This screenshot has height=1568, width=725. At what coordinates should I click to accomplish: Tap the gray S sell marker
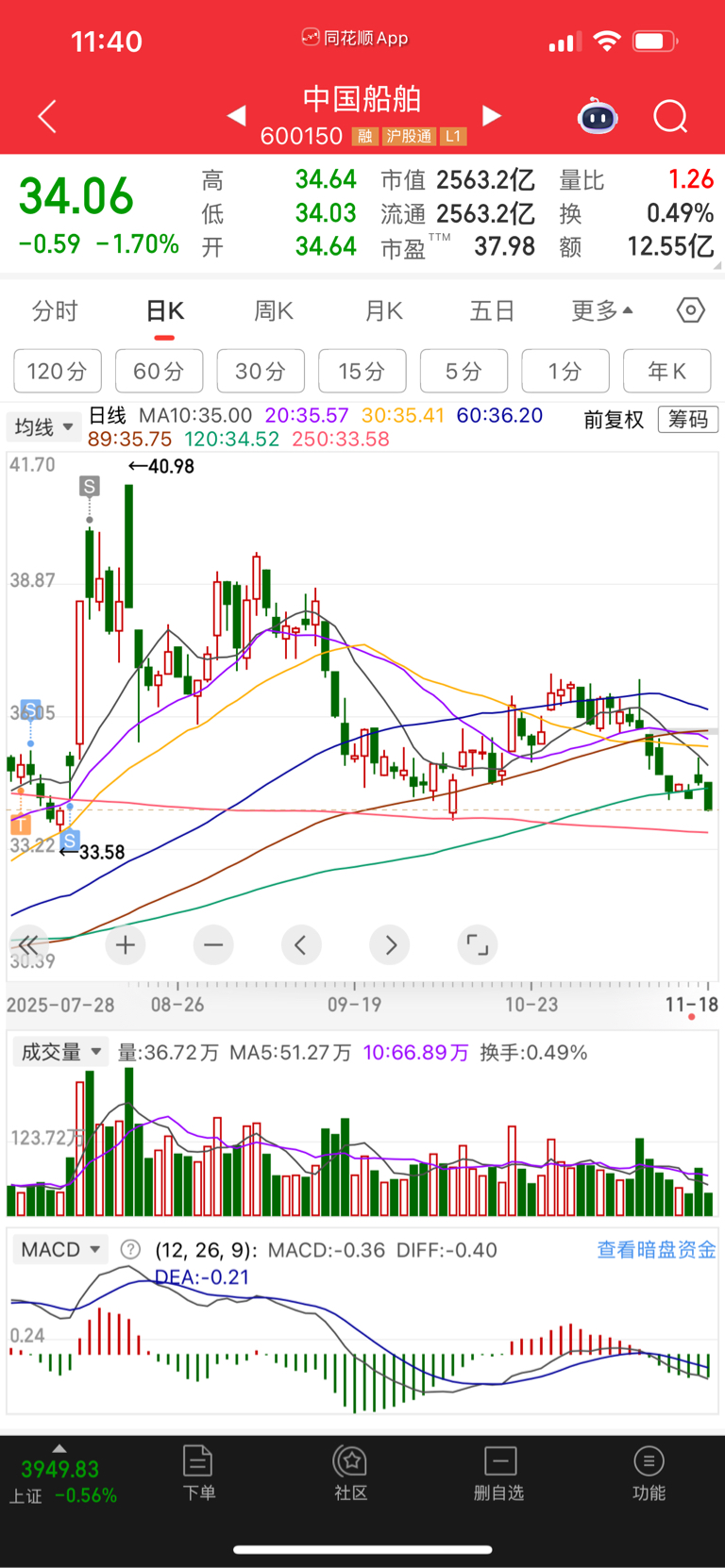coord(90,486)
